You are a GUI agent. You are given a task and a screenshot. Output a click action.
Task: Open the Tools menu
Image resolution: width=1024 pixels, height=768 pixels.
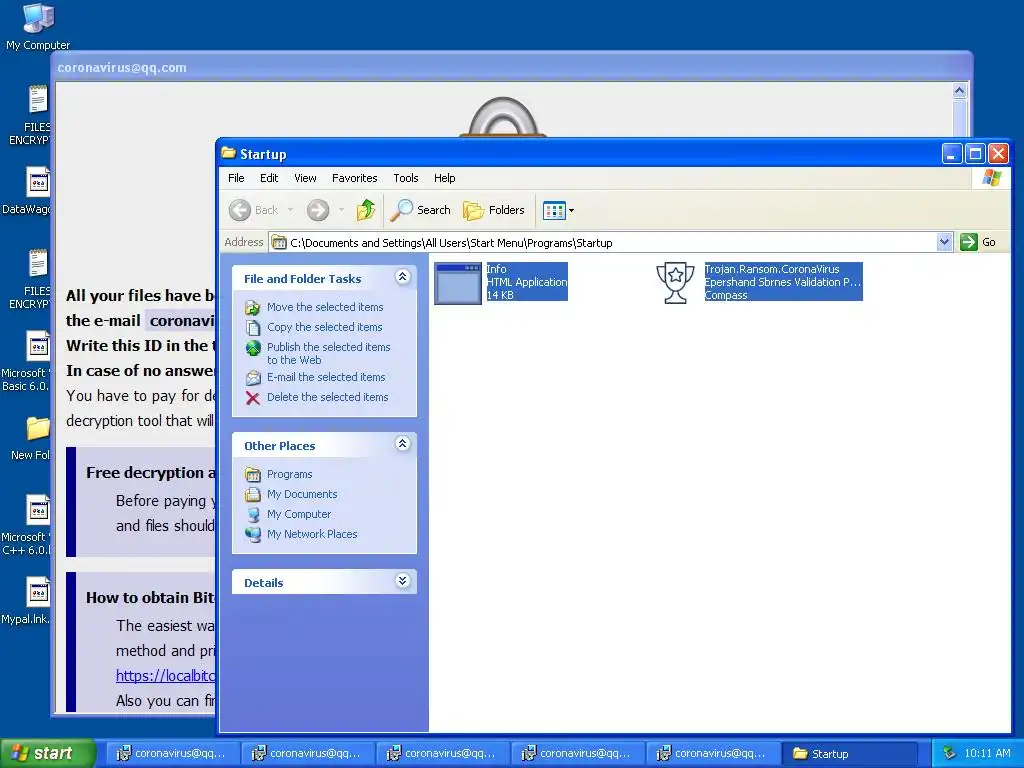click(406, 178)
